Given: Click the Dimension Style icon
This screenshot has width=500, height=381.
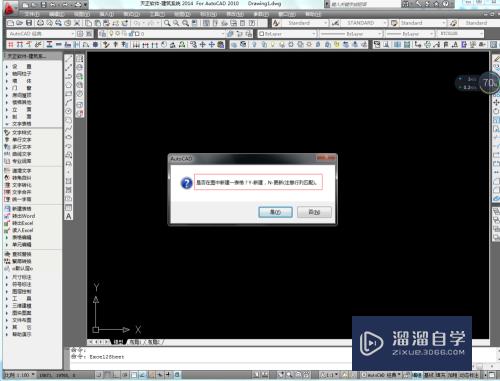Looking at the screenshot, I should point(336,23).
